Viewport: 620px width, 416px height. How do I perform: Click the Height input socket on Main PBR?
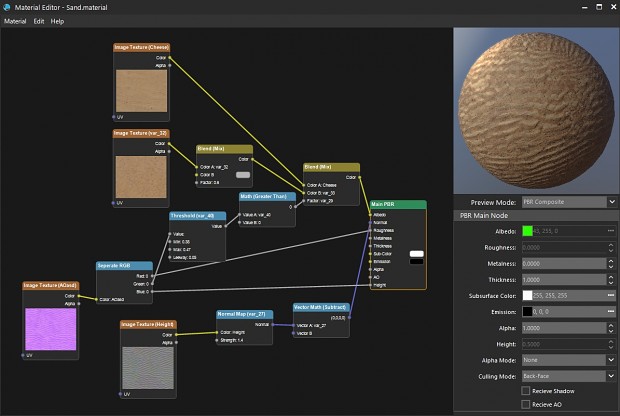pos(370,285)
